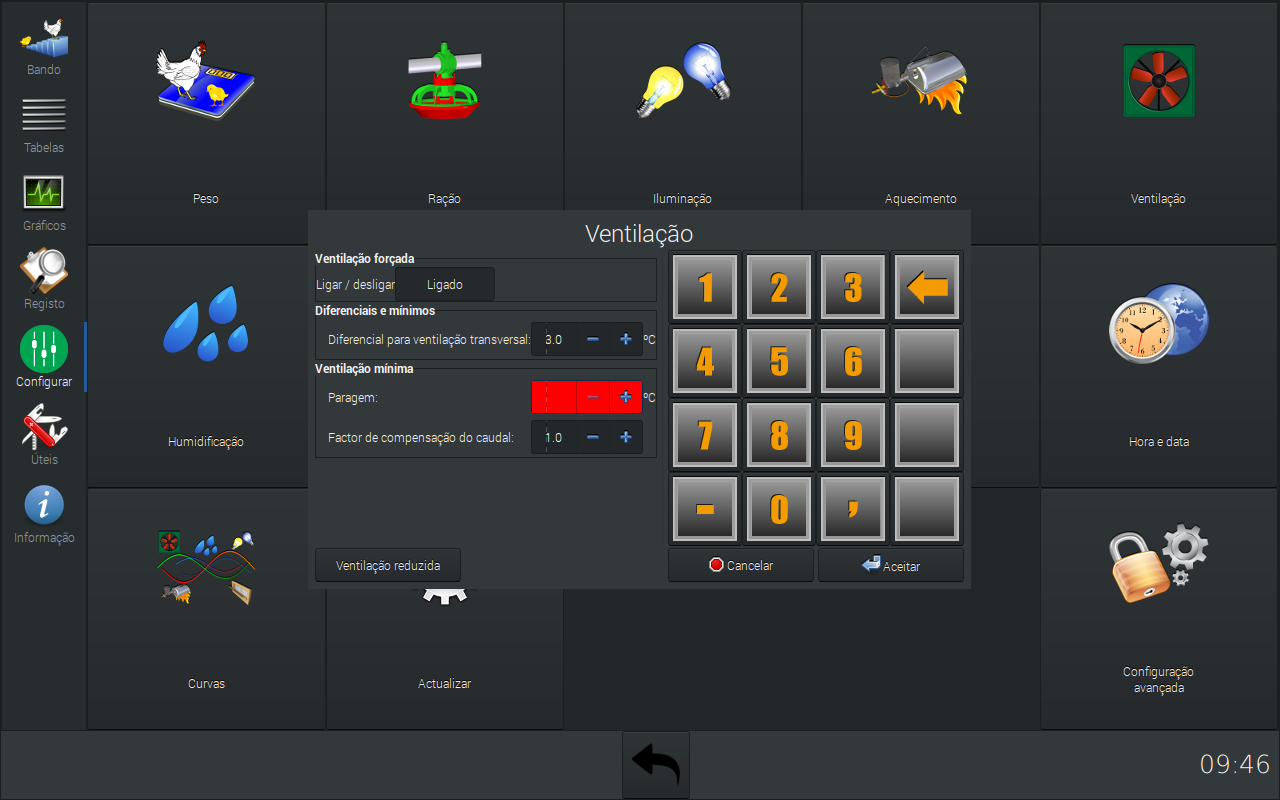Open the Aquecimento heating tile
Image resolution: width=1280 pixels, height=800 pixels.
[920, 122]
